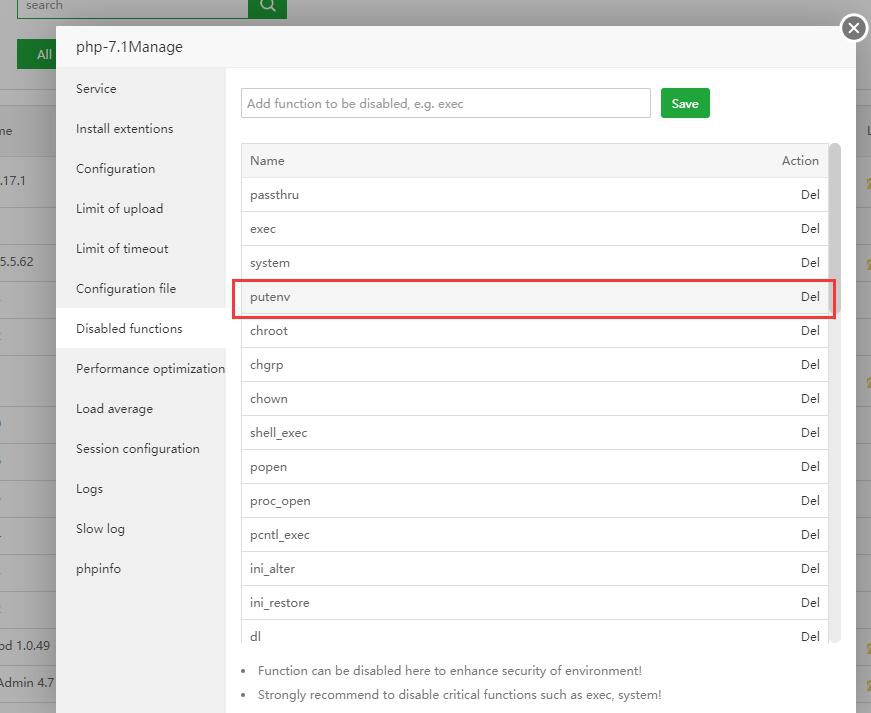View the Configuration file tab
The height and width of the screenshot is (713, 871).
[x=126, y=289]
